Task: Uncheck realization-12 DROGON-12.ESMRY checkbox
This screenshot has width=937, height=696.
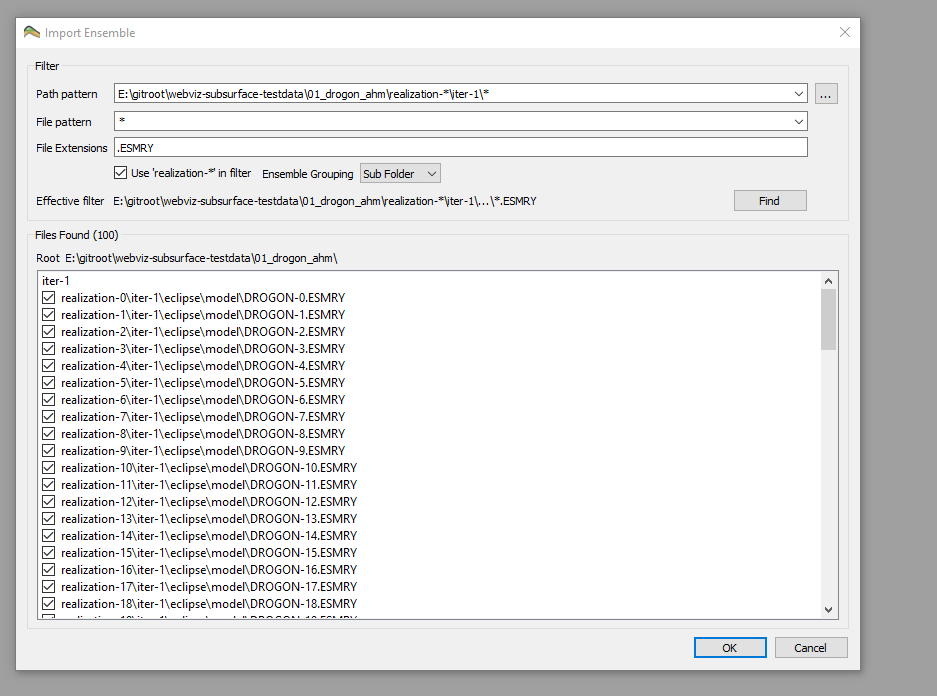Action: point(49,502)
